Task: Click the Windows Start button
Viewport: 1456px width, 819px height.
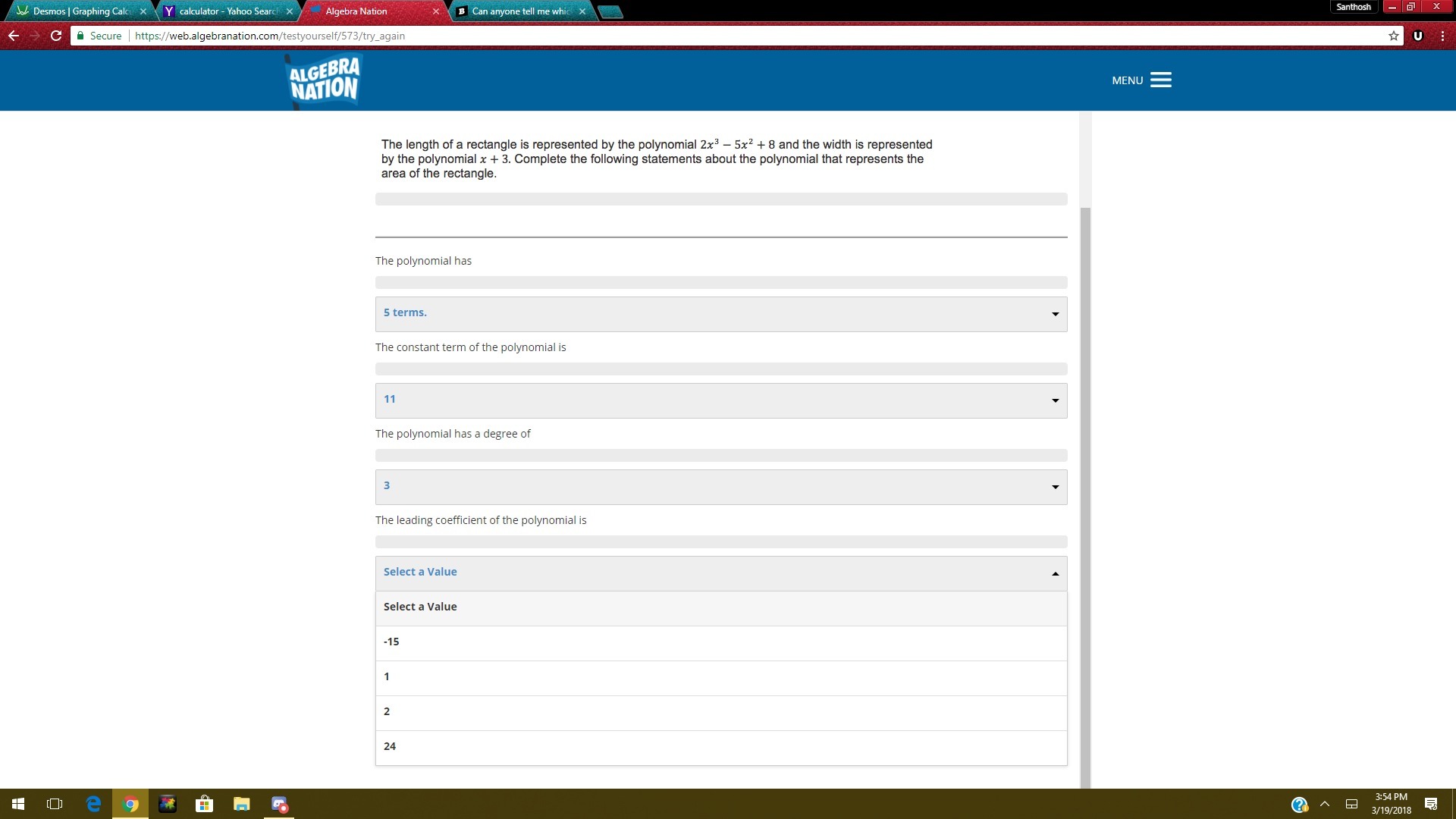Action: [18, 804]
